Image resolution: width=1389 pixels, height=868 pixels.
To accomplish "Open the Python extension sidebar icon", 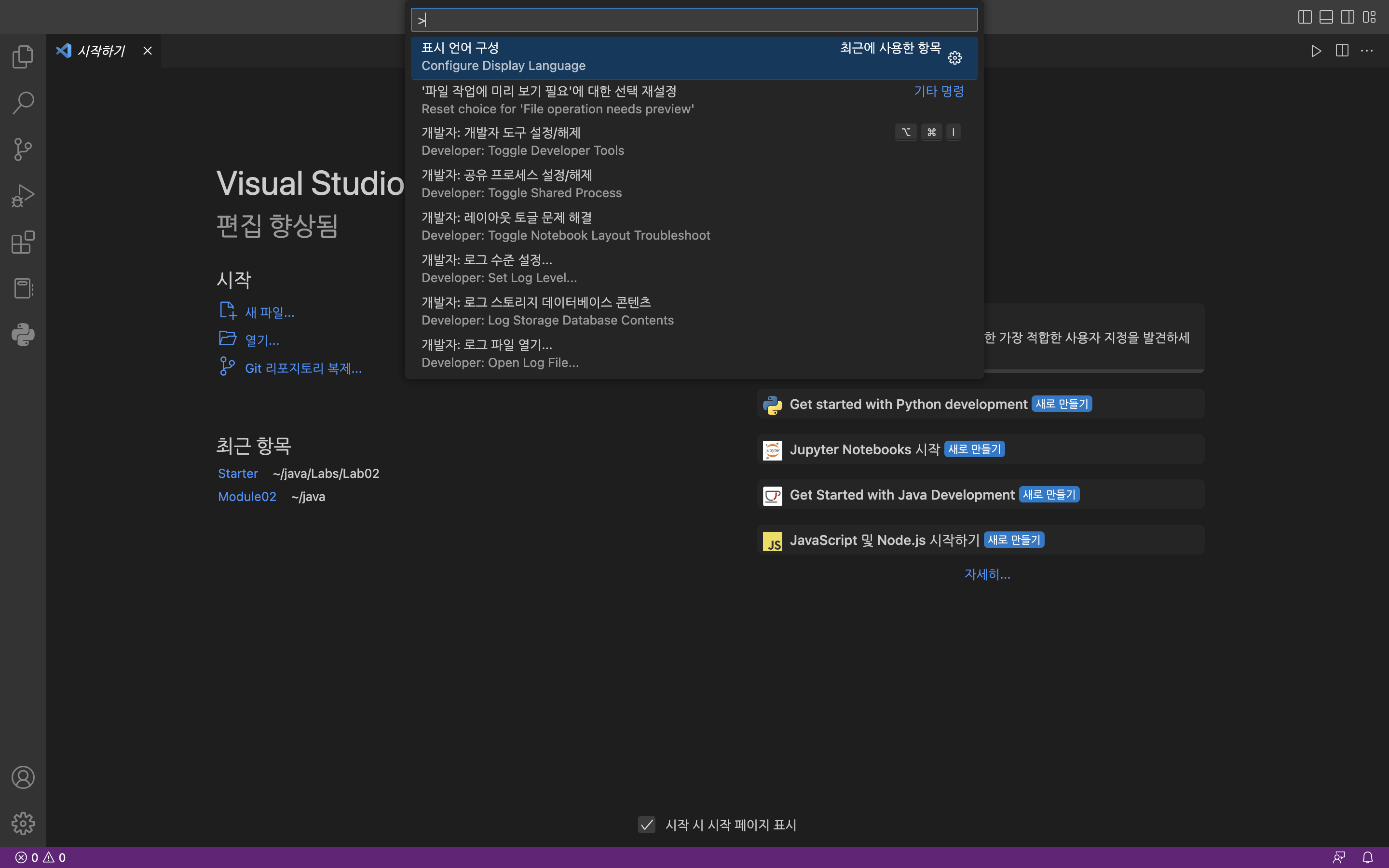I will (x=23, y=335).
